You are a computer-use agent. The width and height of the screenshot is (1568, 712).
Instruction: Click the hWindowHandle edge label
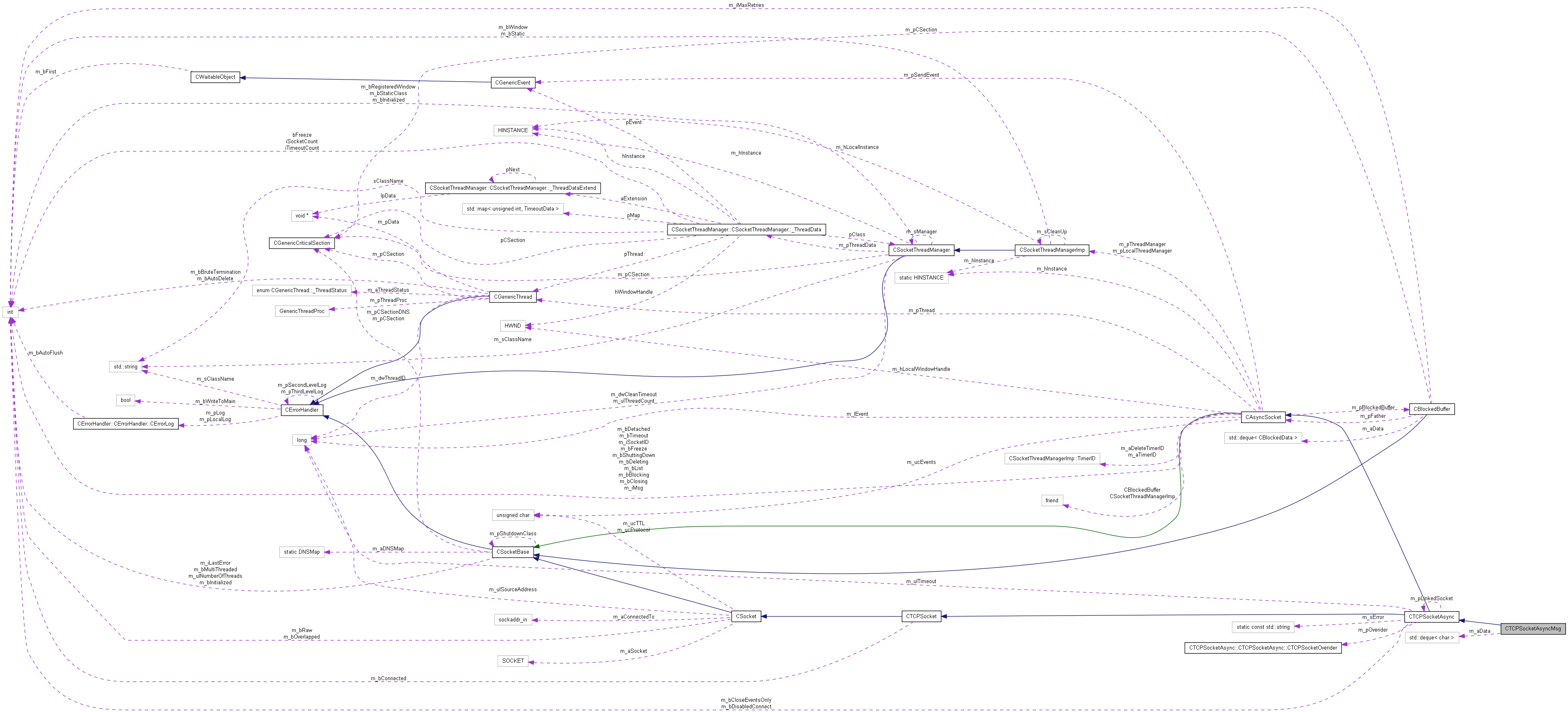tap(634, 292)
